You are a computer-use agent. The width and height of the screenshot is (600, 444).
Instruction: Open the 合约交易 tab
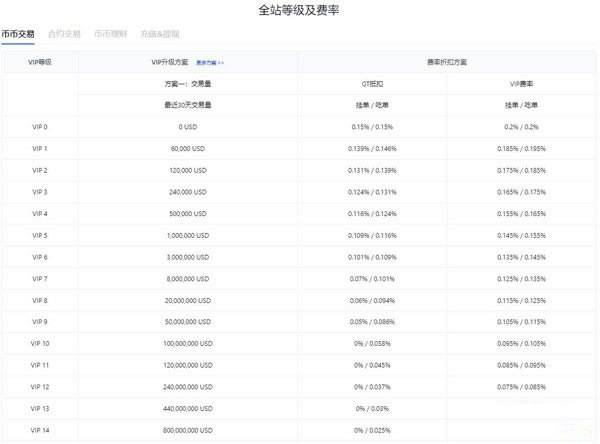click(x=64, y=34)
